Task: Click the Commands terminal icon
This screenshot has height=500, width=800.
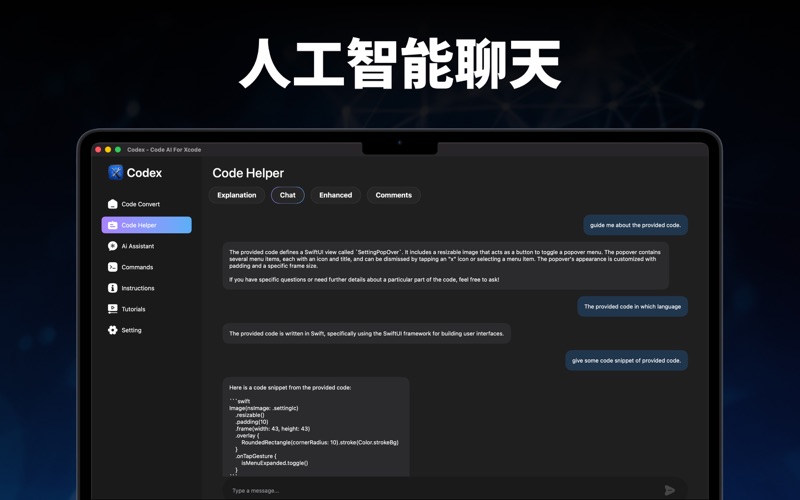Action: click(x=113, y=267)
